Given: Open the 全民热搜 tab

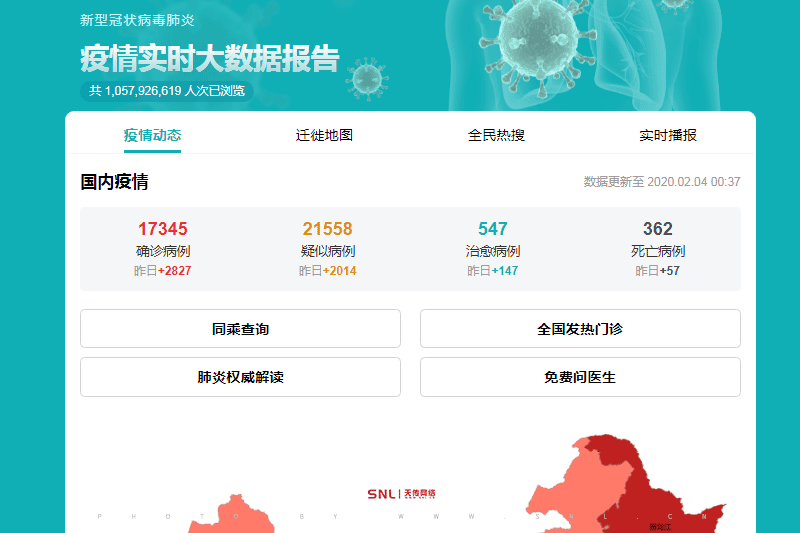Looking at the screenshot, I should [x=496, y=135].
